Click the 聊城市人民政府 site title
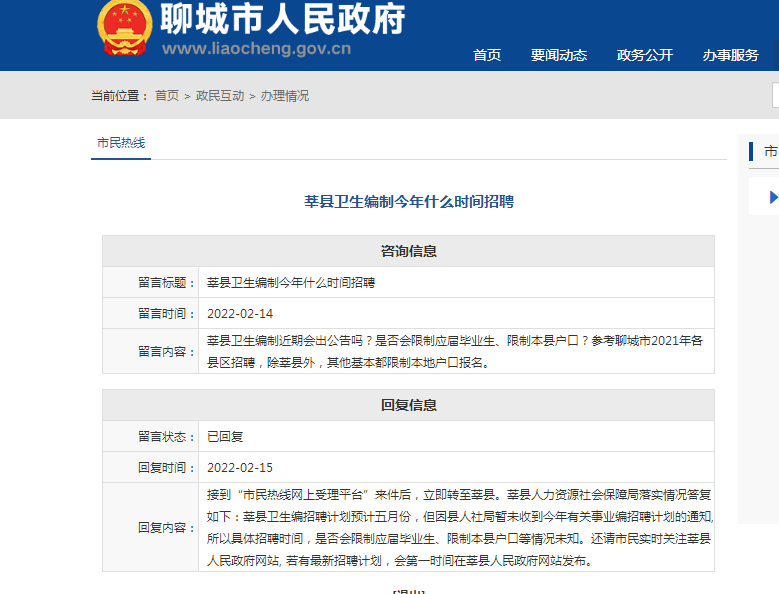Viewport: 779px width, 594px height. pyautogui.click(x=283, y=19)
